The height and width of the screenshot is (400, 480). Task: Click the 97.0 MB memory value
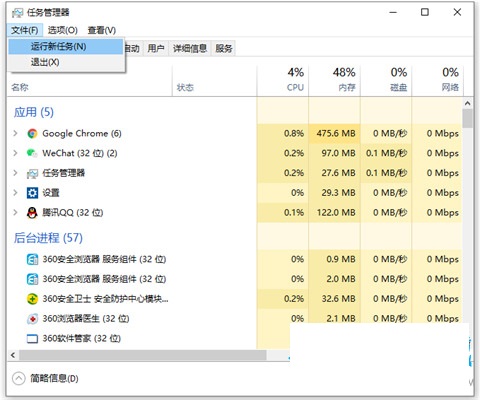338,153
